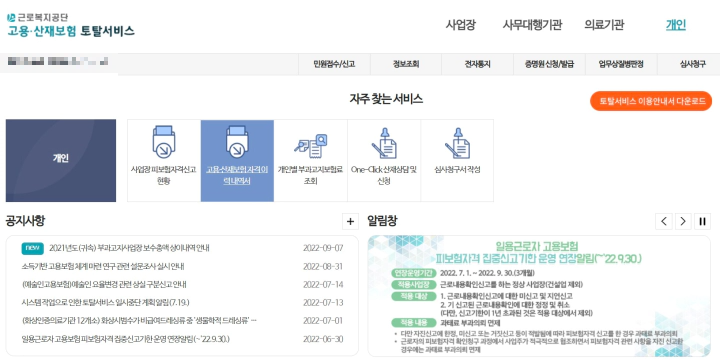The height and width of the screenshot is (361, 720).
Task: Select the 사업장 top menu
Action: pyautogui.click(x=461, y=25)
